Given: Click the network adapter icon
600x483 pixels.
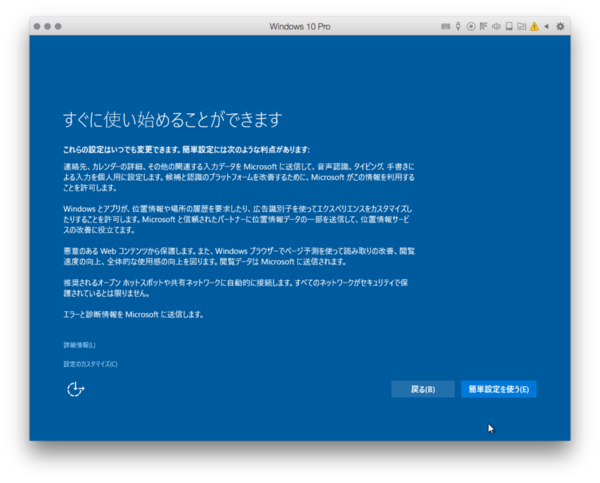Looking at the screenshot, I should [484, 26].
